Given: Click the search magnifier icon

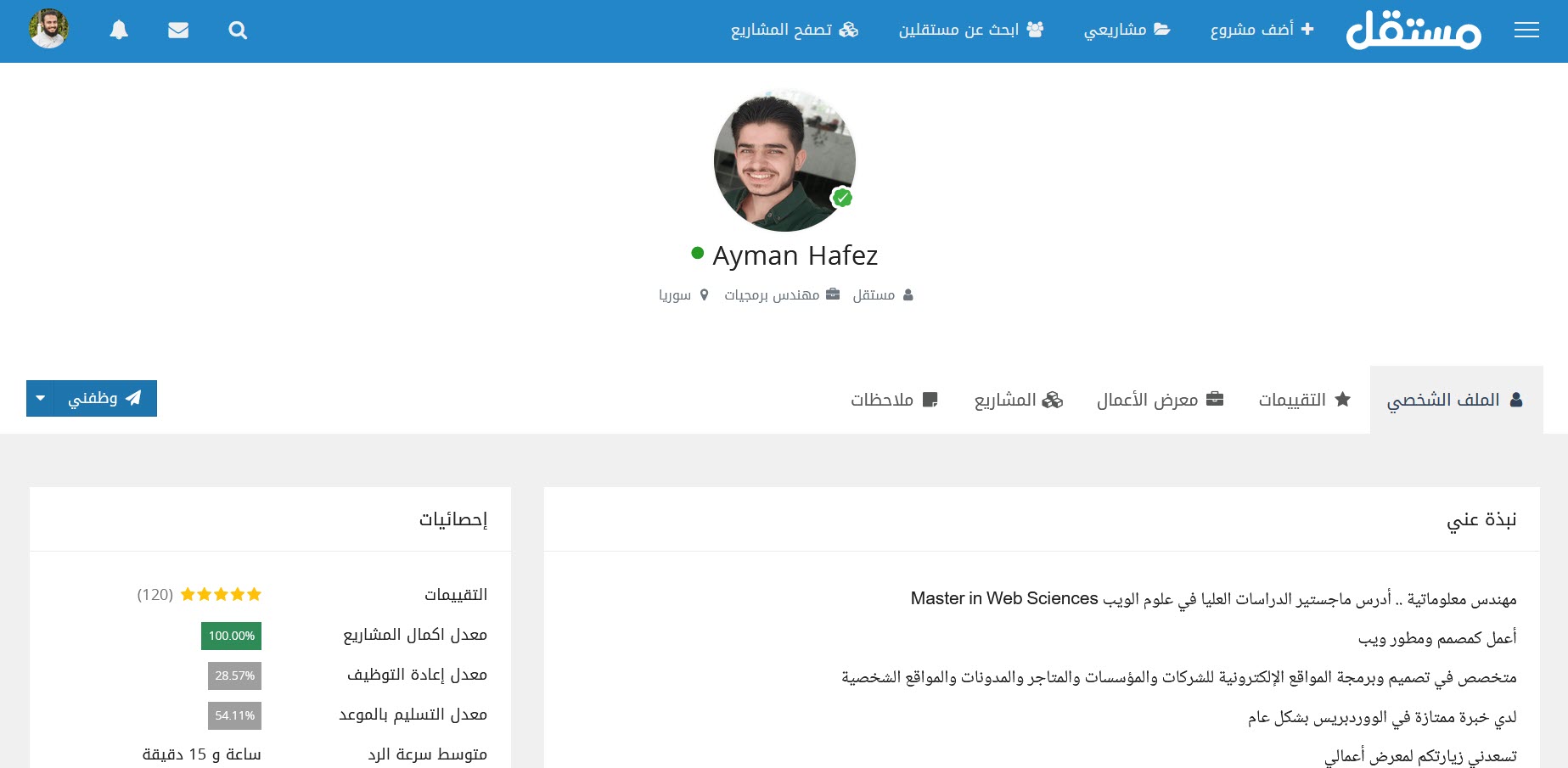Looking at the screenshot, I should [x=238, y=31].
